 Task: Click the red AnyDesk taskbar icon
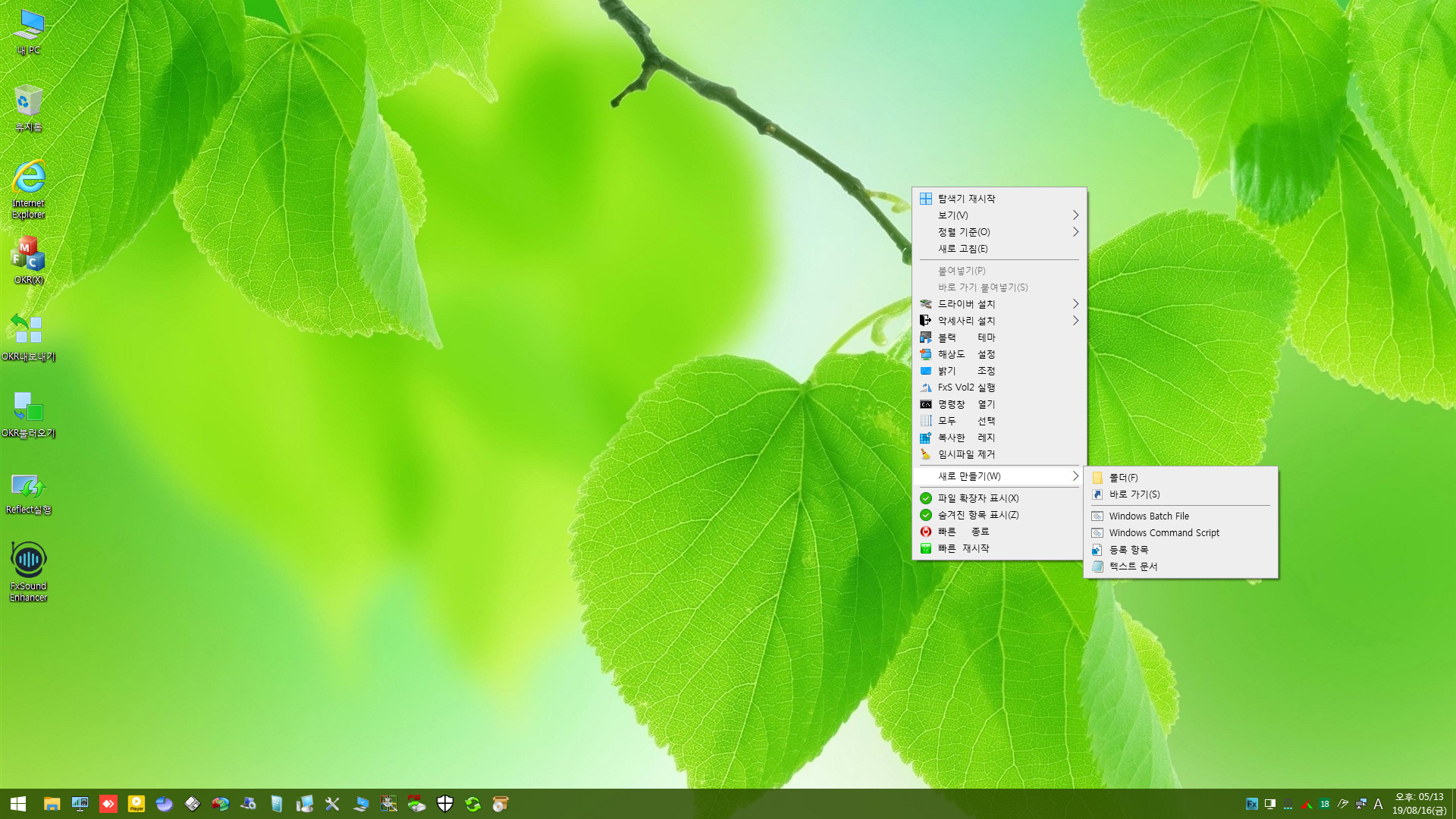tap(108, 804)
